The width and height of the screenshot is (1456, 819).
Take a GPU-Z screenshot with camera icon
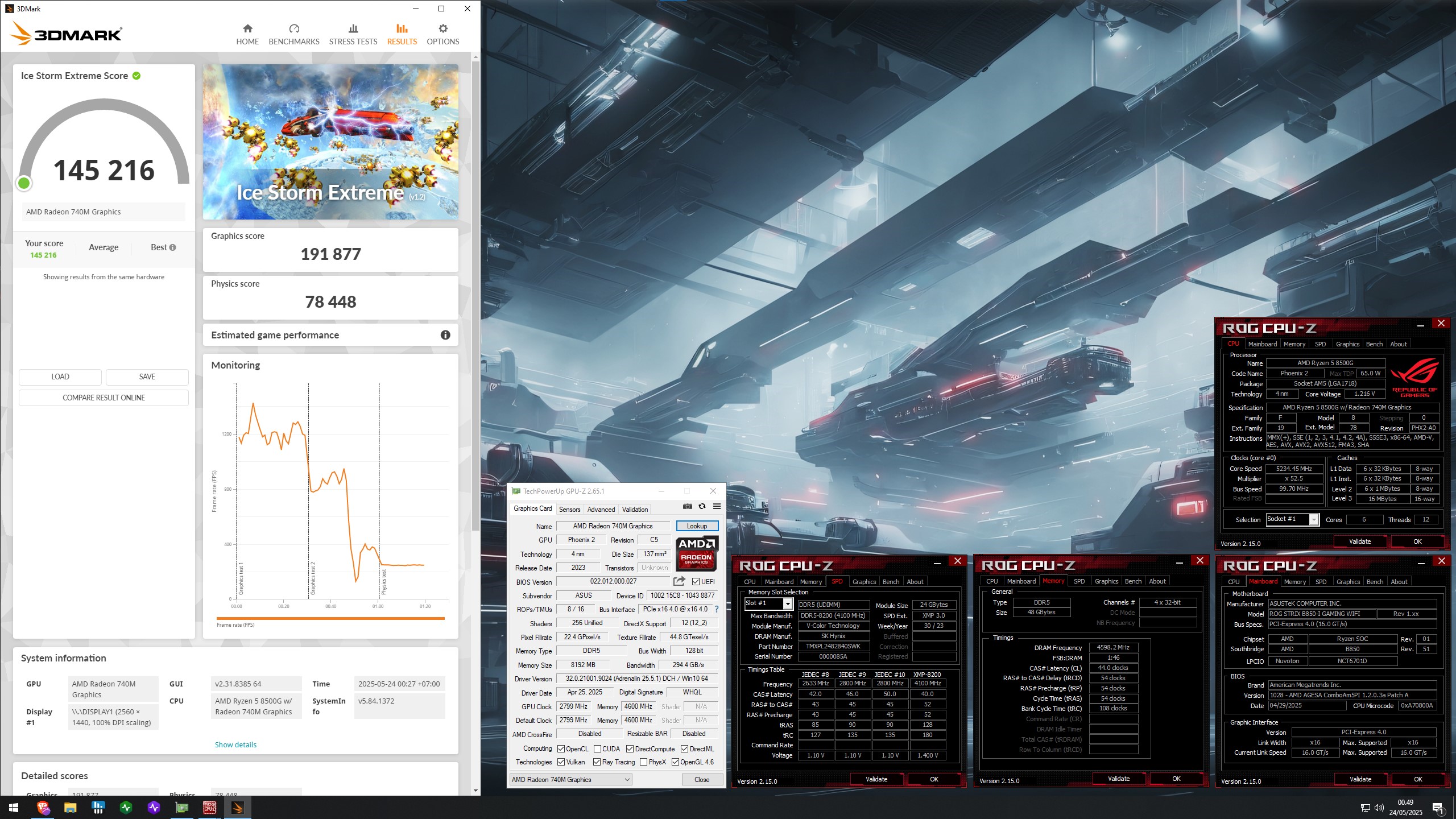point(687,506)
